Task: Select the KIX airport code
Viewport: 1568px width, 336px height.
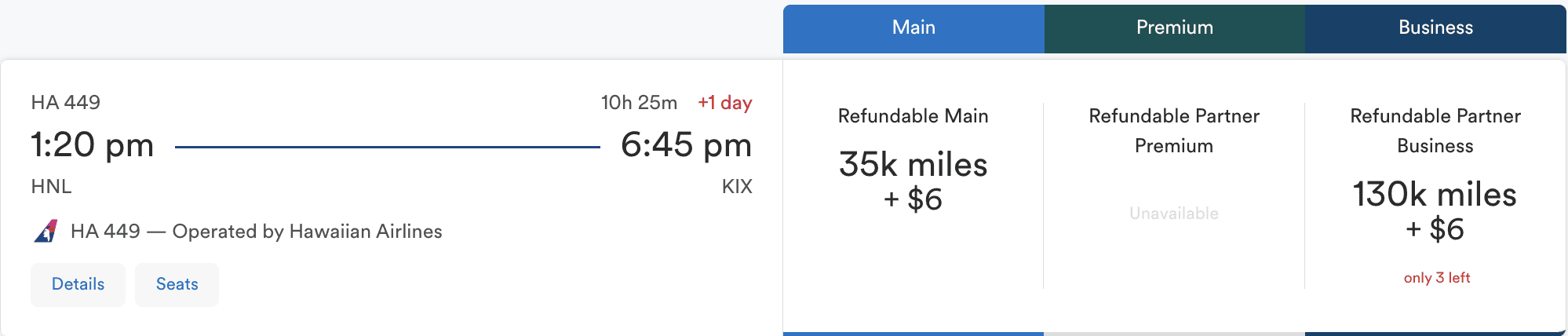Action: pos(737,187)
